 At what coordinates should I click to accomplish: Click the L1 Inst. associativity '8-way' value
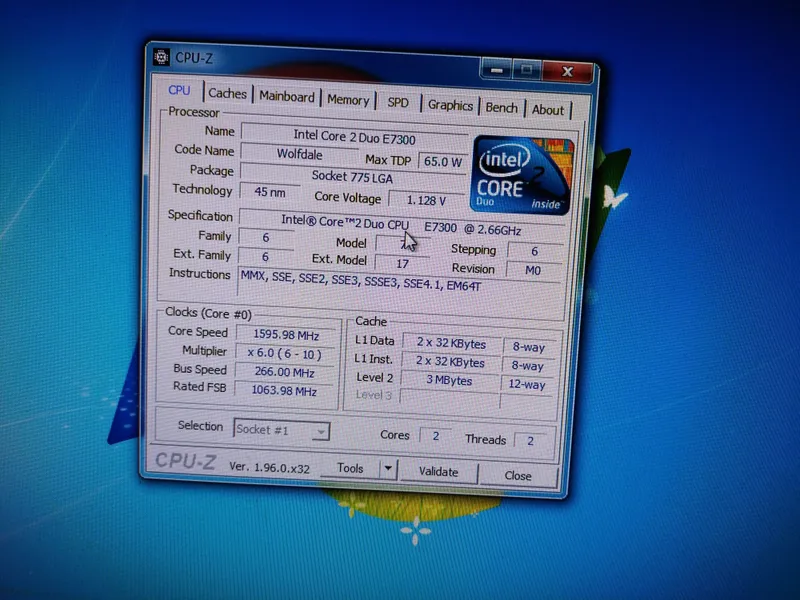coord(528,366)
